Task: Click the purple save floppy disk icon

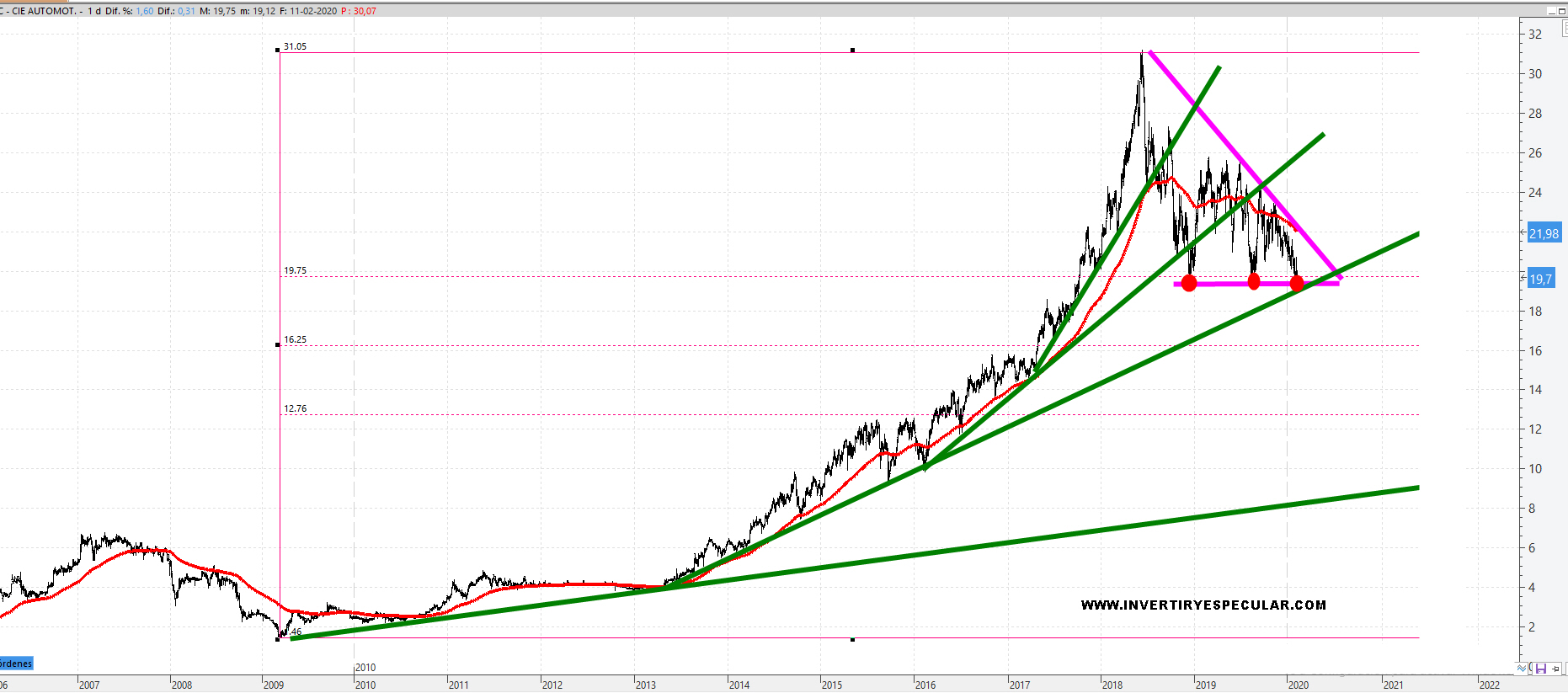Action: point(1540,669)
